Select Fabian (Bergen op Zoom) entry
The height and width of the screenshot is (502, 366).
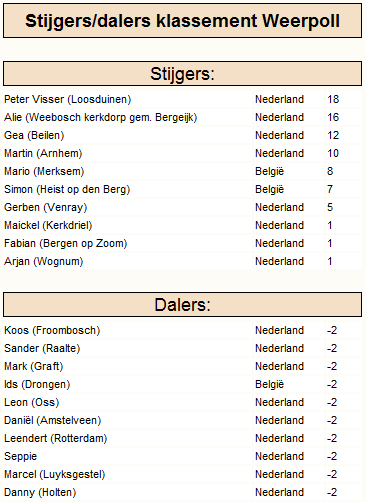pos(66,243)
